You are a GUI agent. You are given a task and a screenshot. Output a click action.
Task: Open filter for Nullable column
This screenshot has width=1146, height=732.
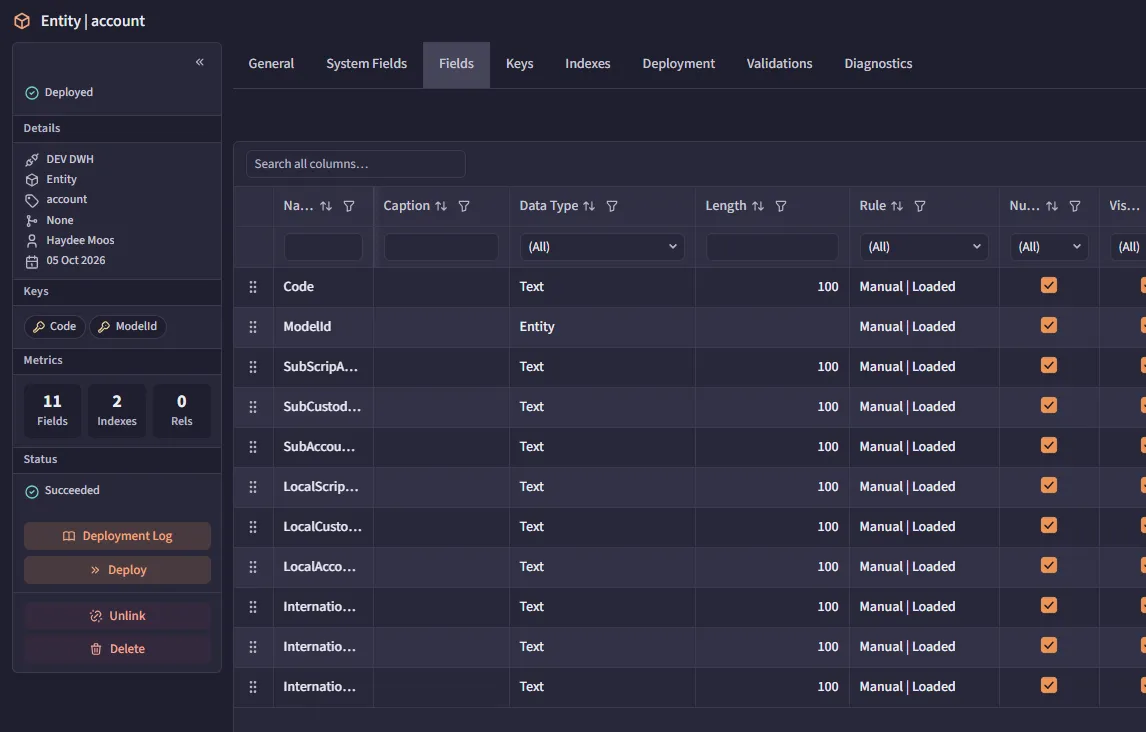click(1075, 206)
